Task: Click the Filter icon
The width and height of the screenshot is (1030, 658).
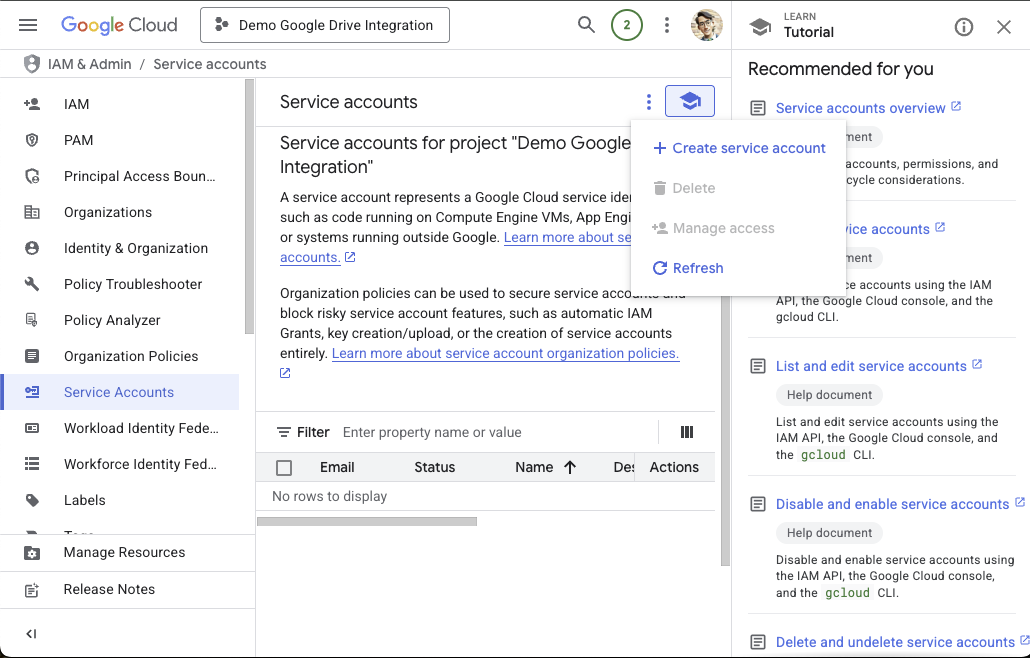Action: point(284,432)
